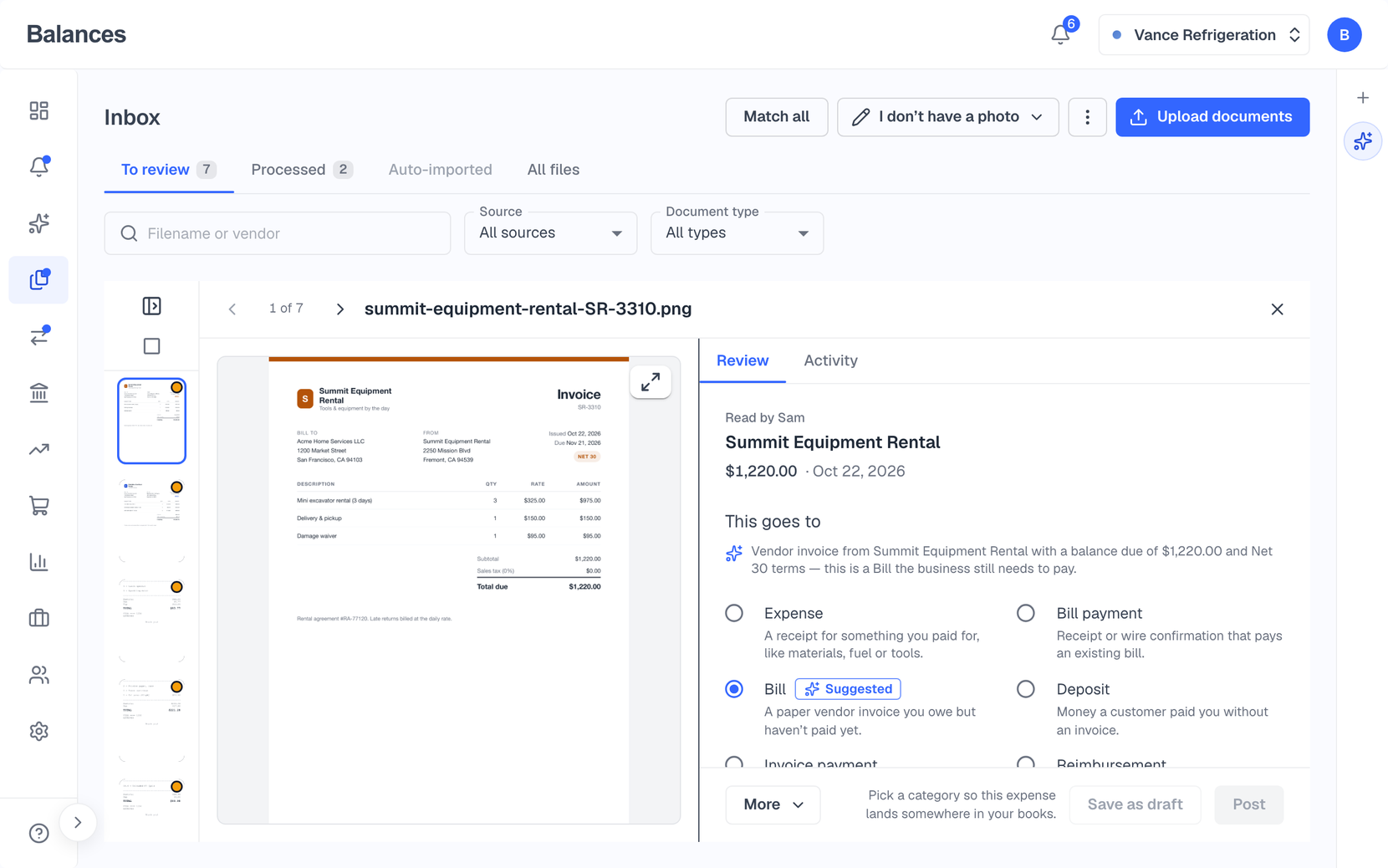The width and height of the screenshot is (1388, 868).
Task: Close the document review panel
Action: 1277,309
